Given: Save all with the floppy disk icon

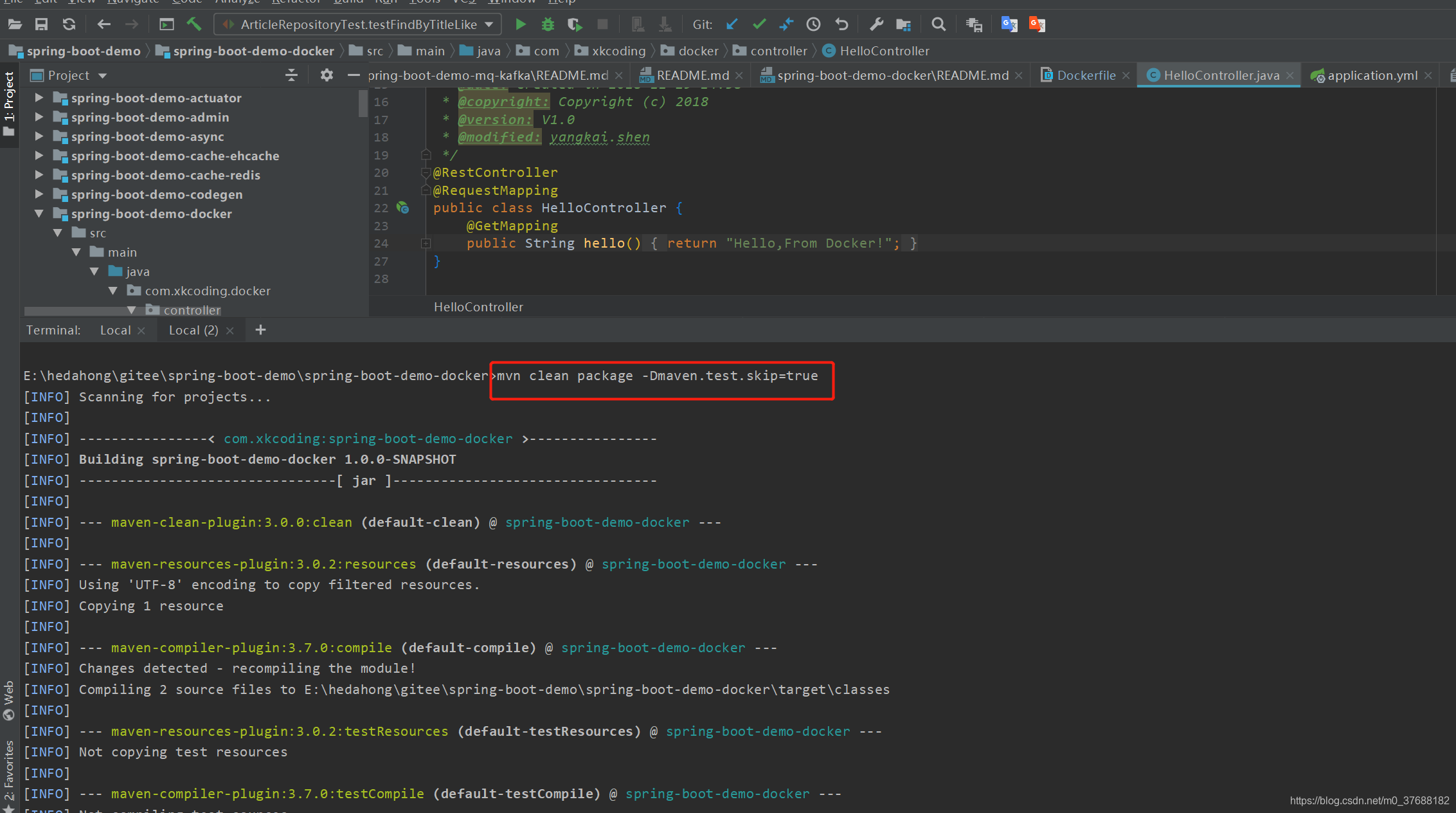Looking at the screenshot, I should [42, 24].
